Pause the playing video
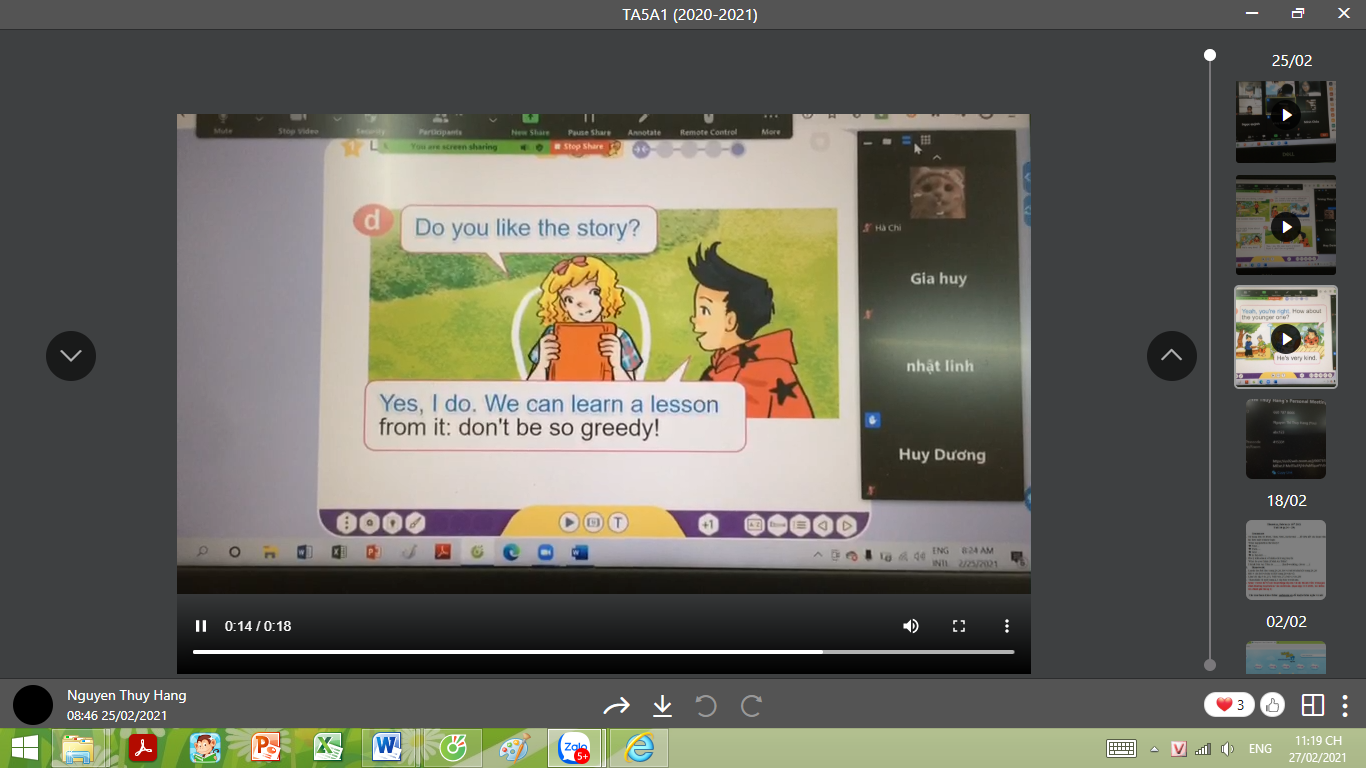The image size is (1366, 768). point(201,626)
